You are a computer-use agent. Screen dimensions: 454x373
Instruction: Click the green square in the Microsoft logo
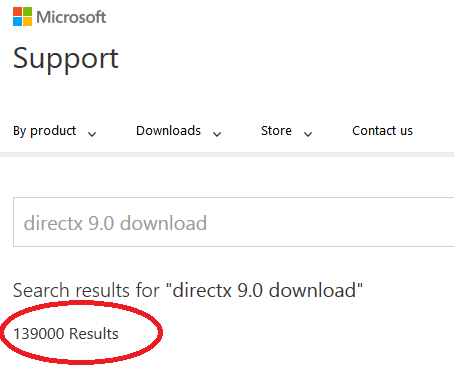pyautogui.click(x=27, y=11)
